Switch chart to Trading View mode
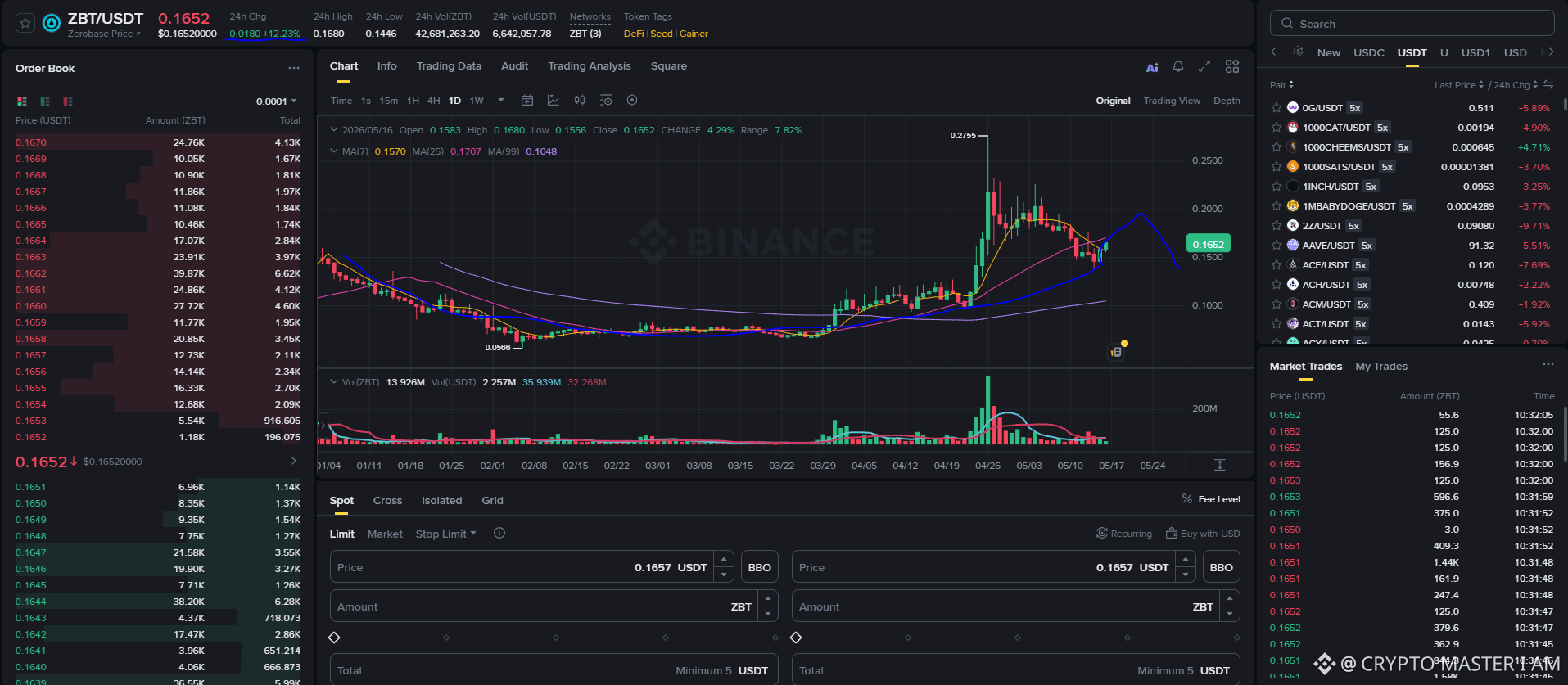 [1172, 101]
